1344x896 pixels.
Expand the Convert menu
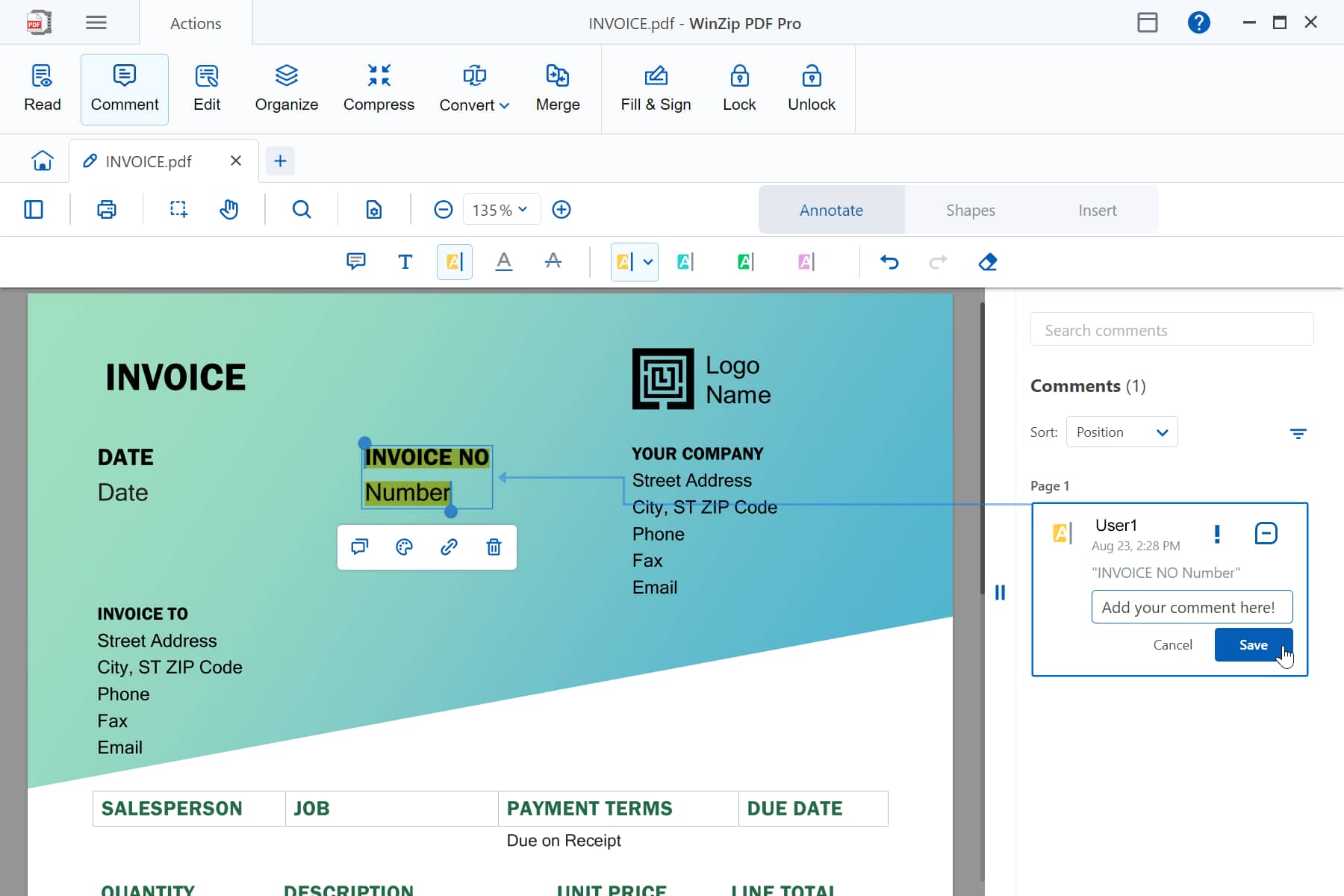(x=474, y=89)
